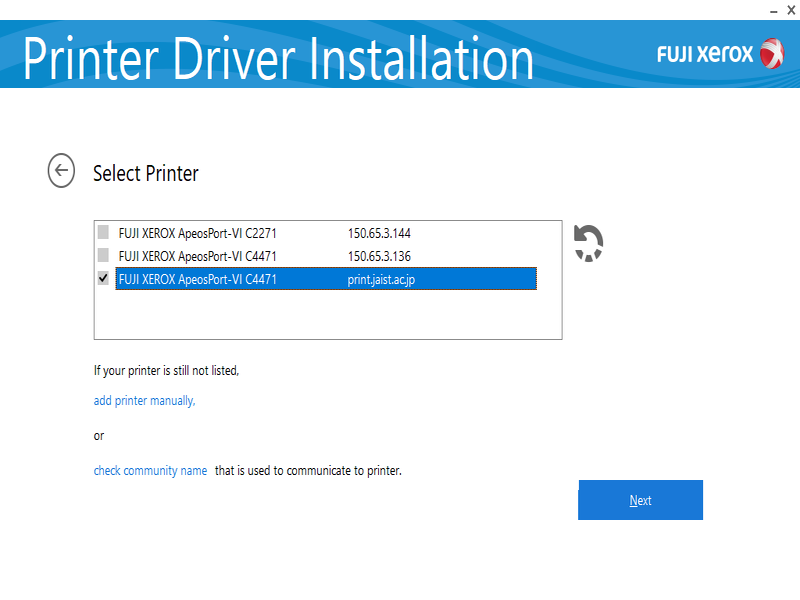Uncheck the print.jaist.ac.jp printer checkbox
800x600 pixels.
103,279
